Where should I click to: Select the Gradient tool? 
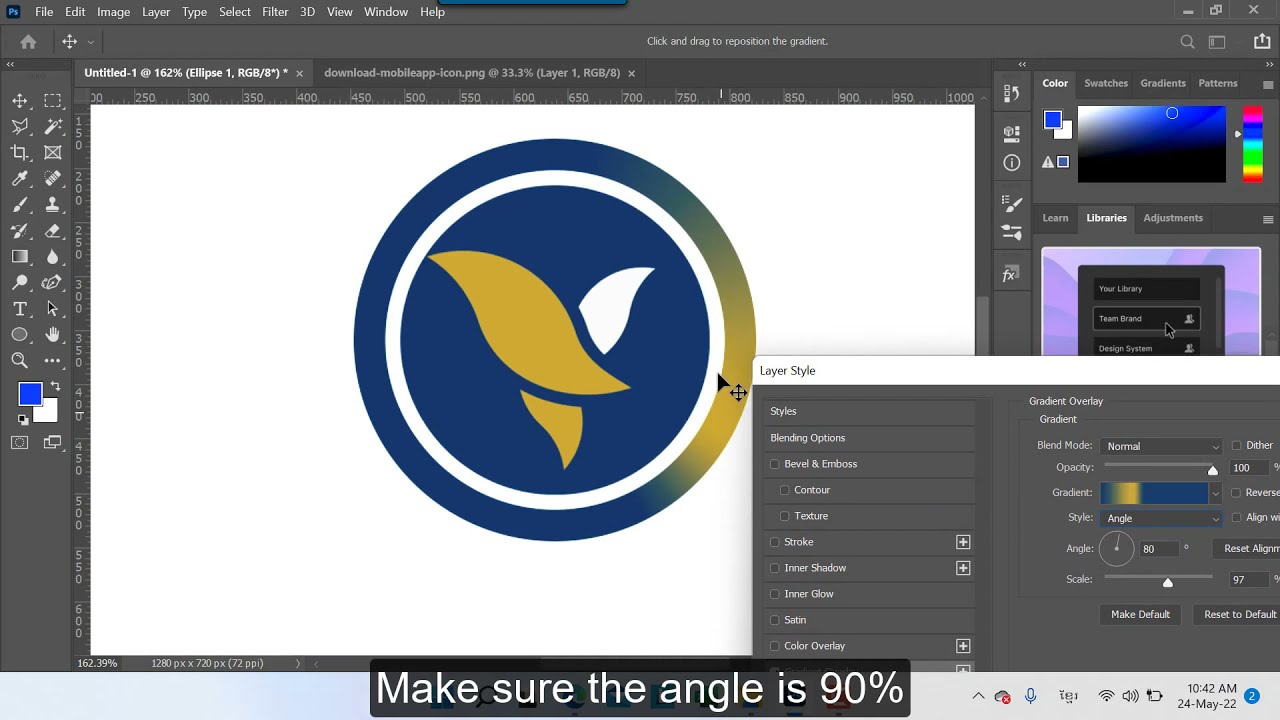pos(20,257)
